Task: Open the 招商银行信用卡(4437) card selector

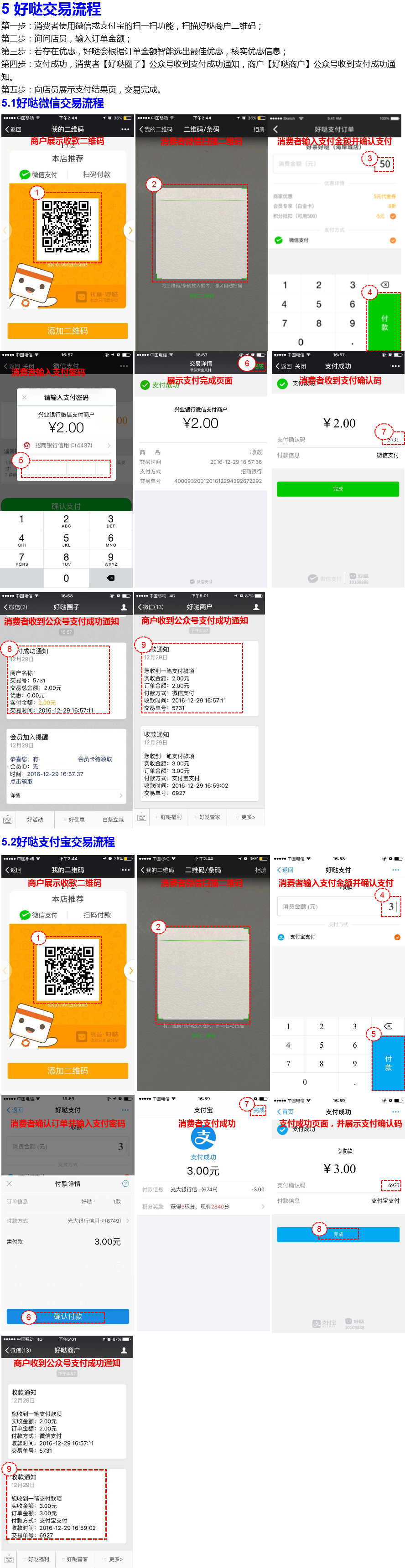Action: [67, 446]
